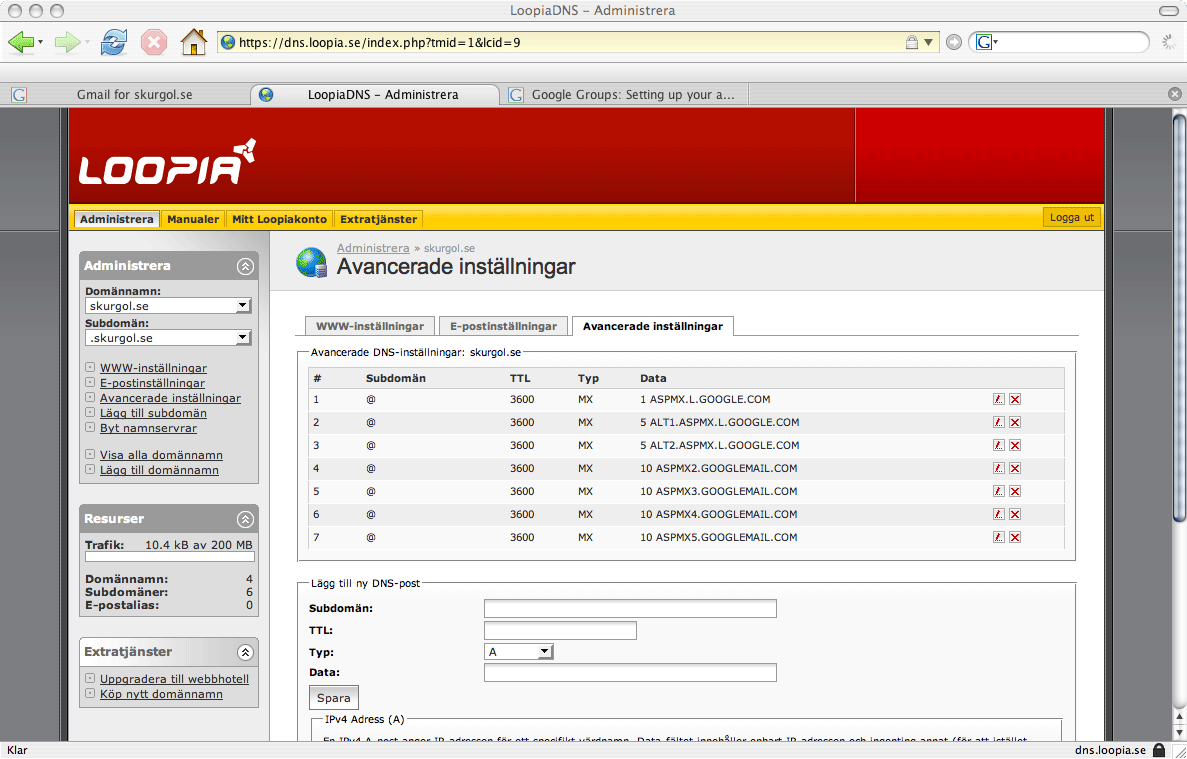Screen dimensions: 1187x759
Task: Open Köp nytt domännamn link
Action: point(161,694)
